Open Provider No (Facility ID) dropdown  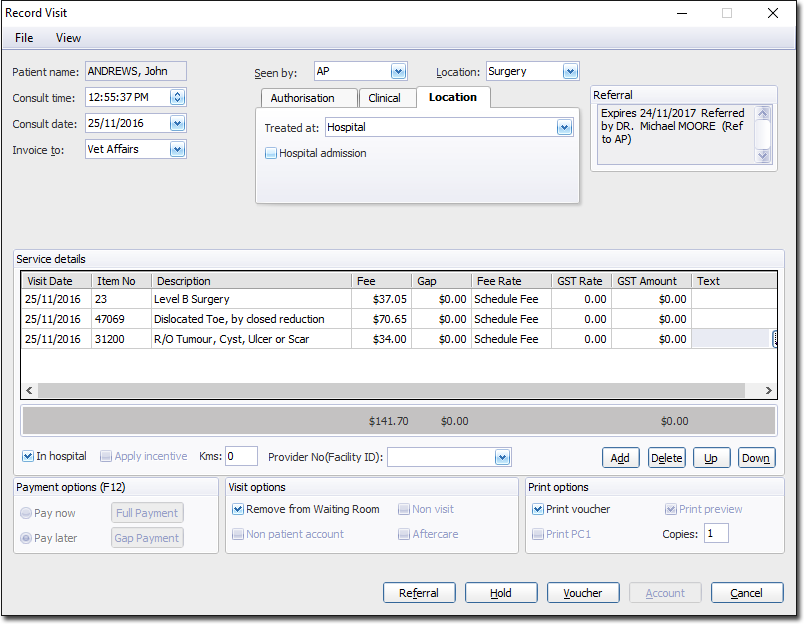tap(502, 457)
